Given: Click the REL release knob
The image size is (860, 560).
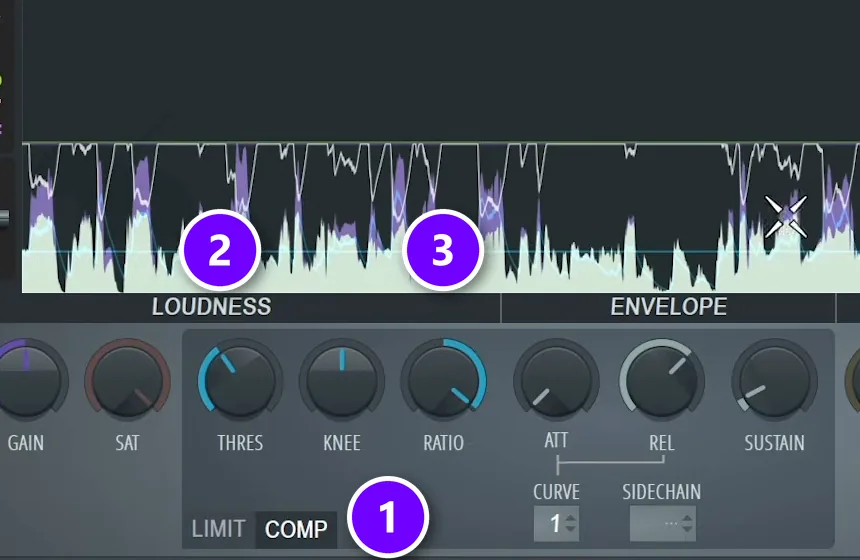Looking at the screenshot, I should click(662, 381).
